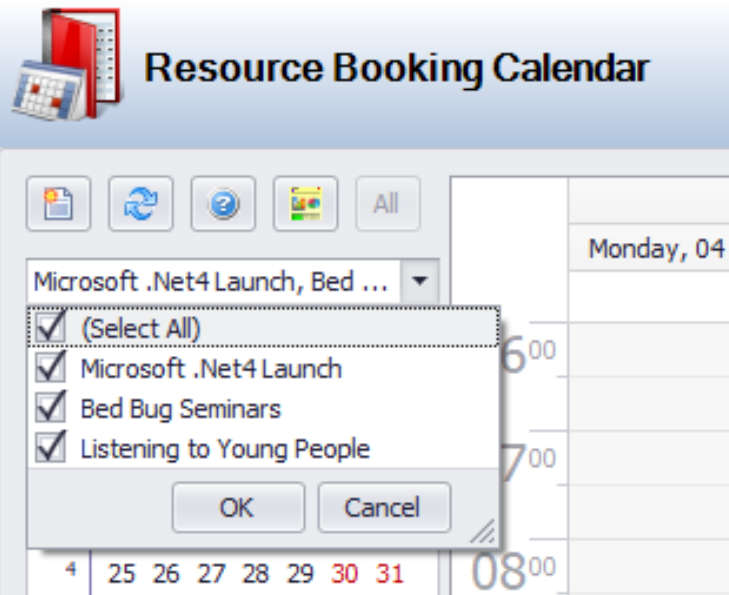The width and height of the screenshot is (729, 595).
Task: Click the refresh arrows icon
Action: click(141, 204)
